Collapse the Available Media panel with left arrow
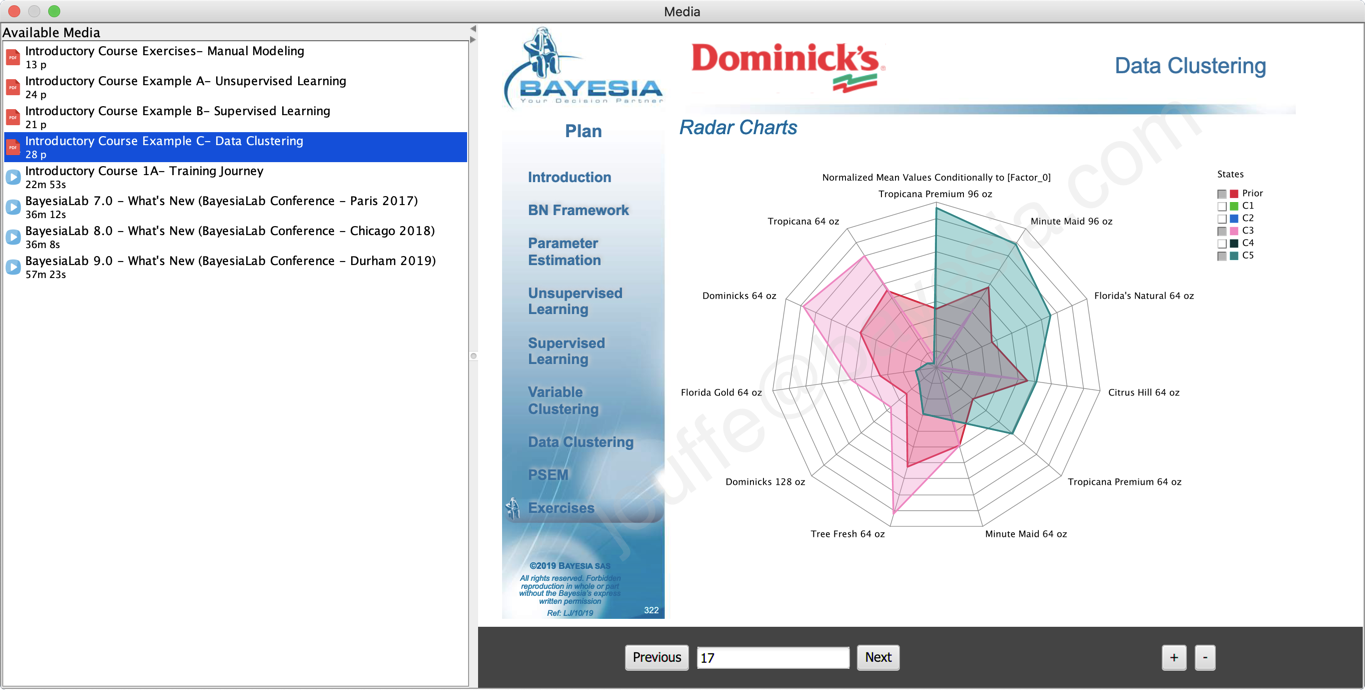Image resolution: width=1365 pixels, height=690 pixels. coord(473,29)
